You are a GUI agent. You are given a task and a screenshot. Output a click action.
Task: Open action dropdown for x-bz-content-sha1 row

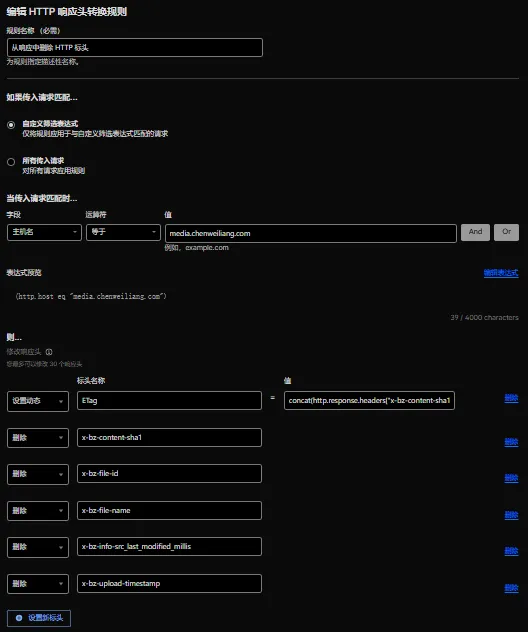point(38,438)
